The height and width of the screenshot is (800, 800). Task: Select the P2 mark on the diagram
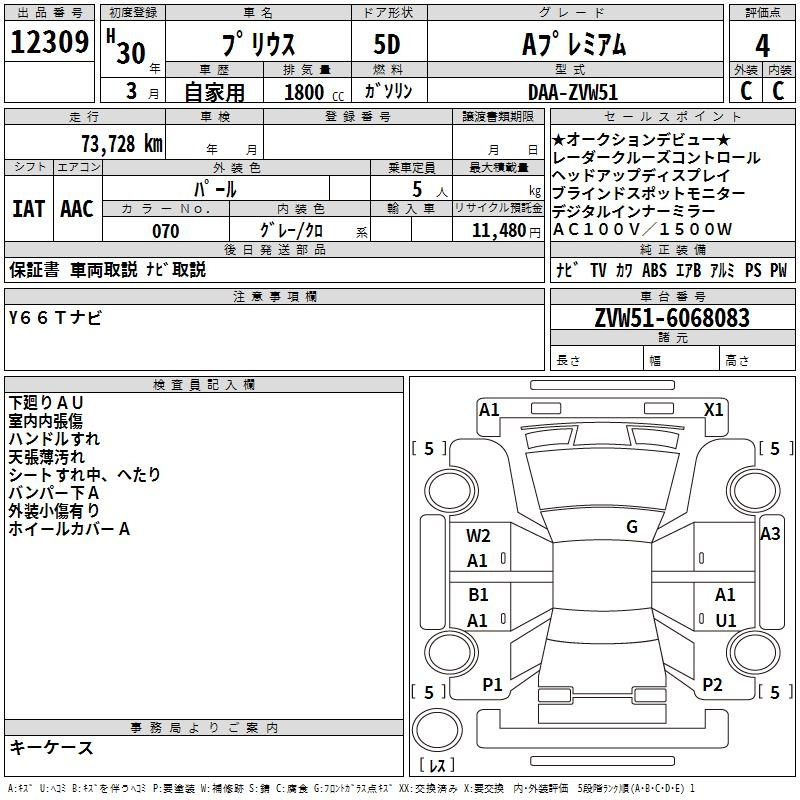pos(712,685)
